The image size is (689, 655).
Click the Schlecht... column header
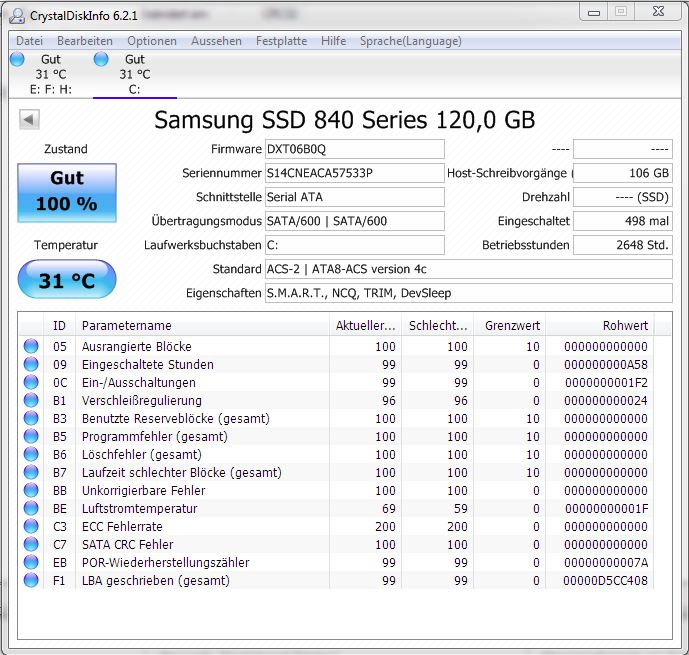(438, 326)
